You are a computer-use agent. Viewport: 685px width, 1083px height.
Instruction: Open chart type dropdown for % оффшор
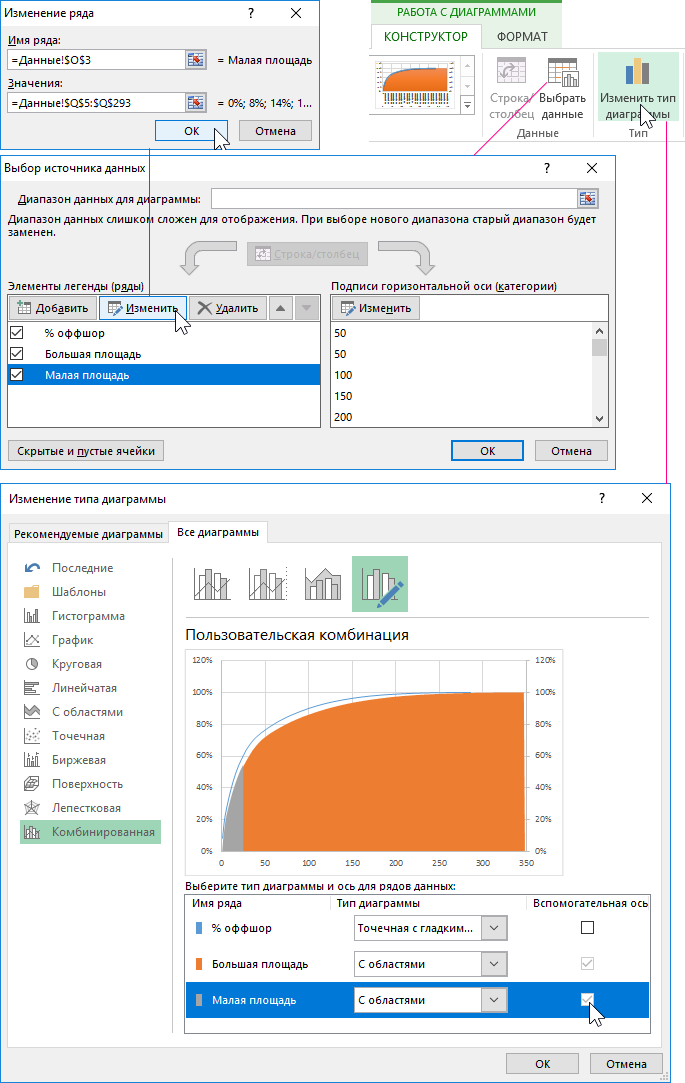[x=494, y=928]
